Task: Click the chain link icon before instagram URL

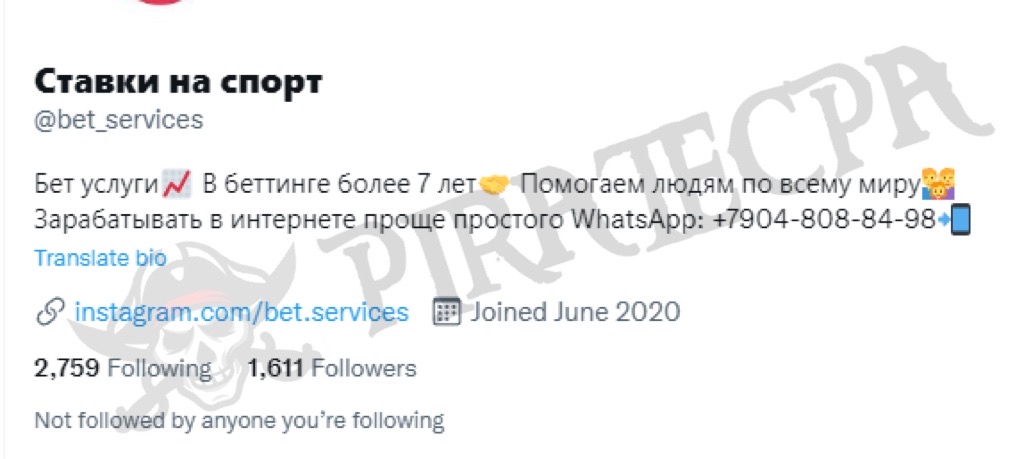Action: point(50,312)
